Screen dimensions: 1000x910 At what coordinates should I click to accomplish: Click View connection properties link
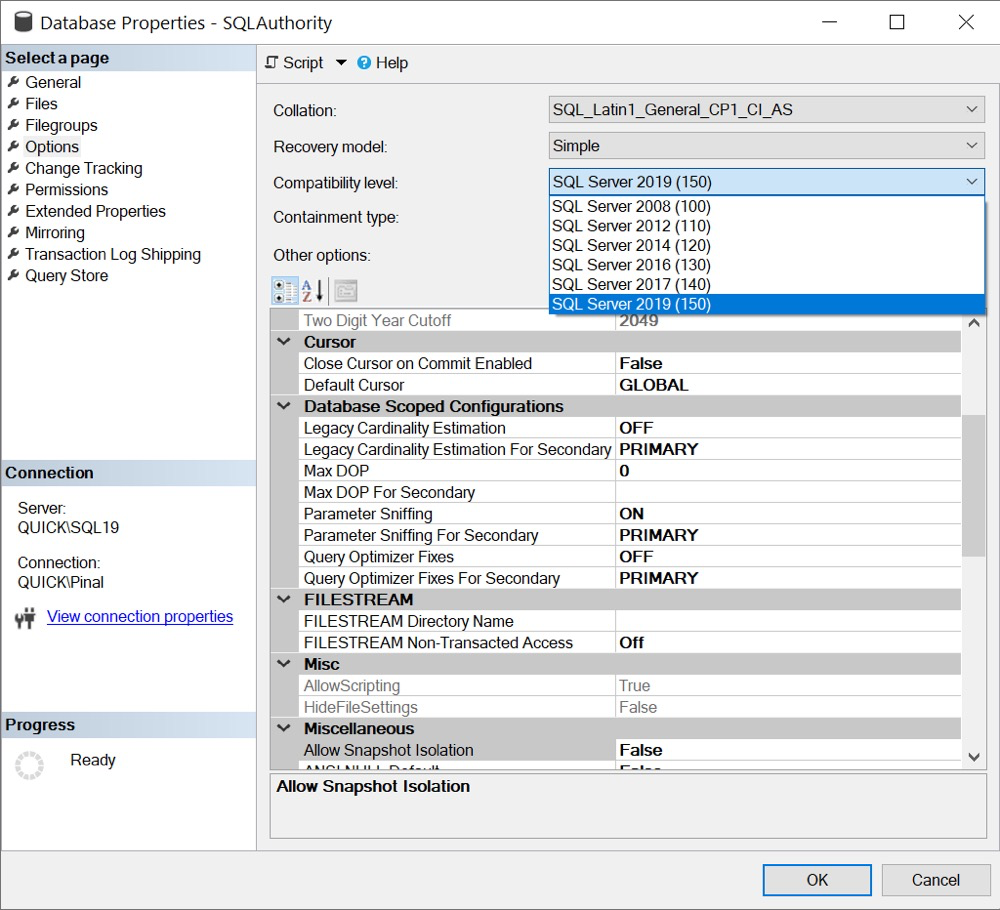(140, 617)
